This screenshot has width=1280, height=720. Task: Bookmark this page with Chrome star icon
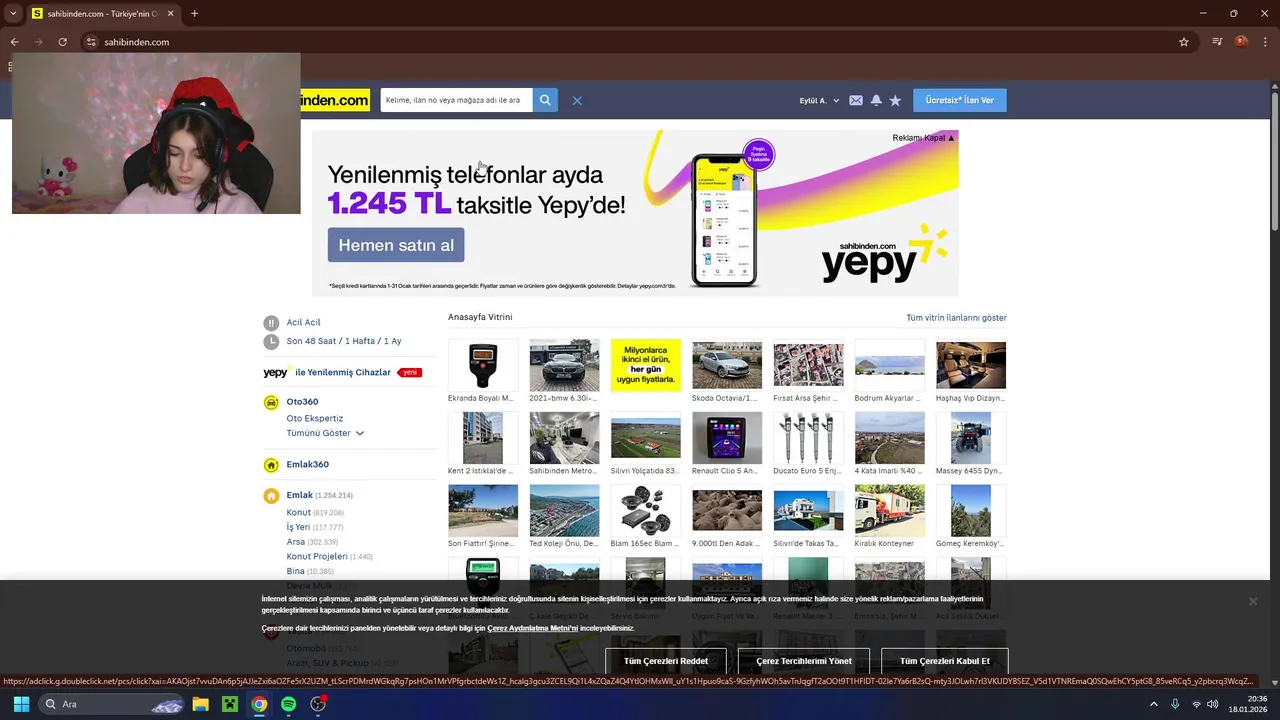(1184, 42)
